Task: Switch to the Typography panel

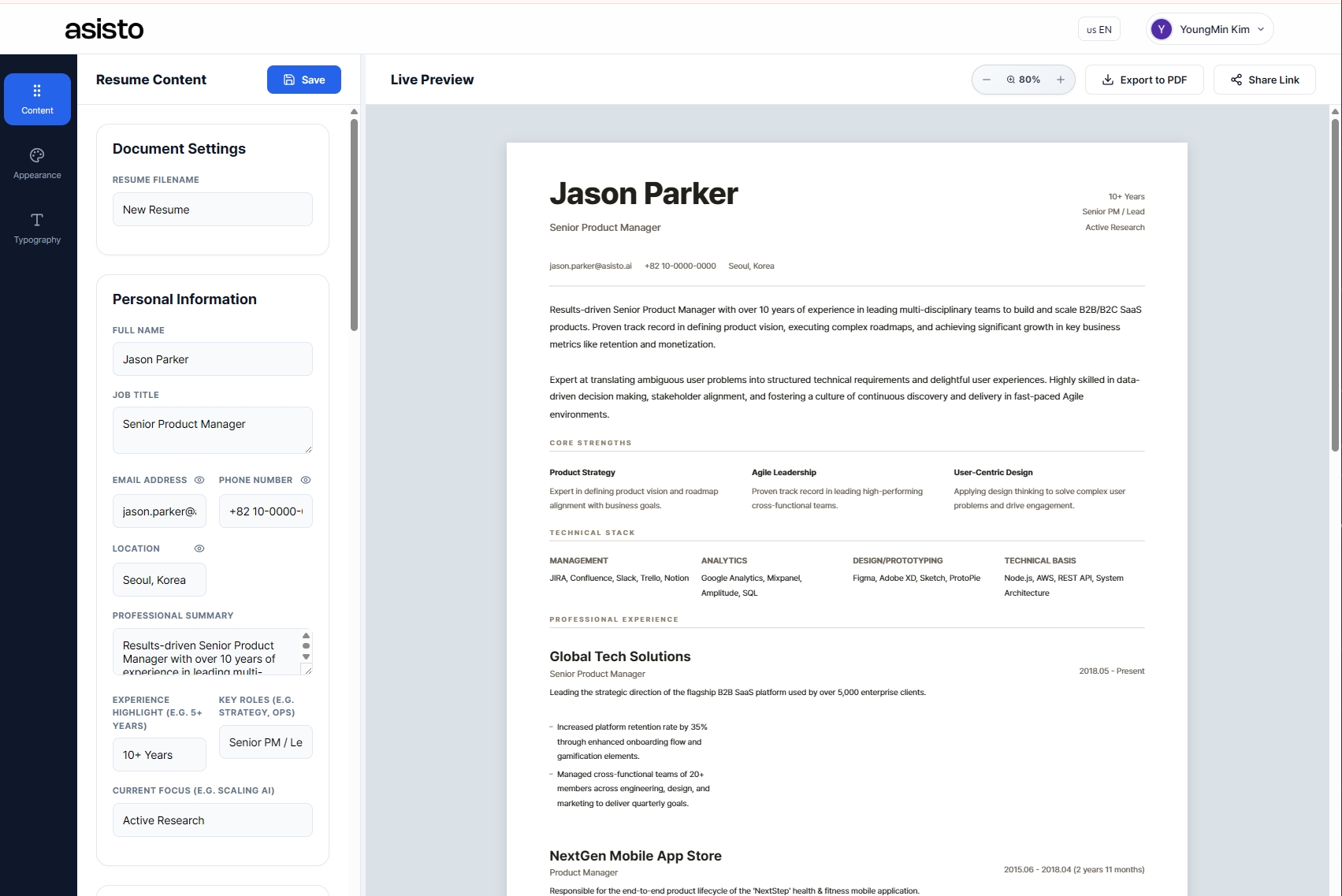Action: (x=37, y=228)
